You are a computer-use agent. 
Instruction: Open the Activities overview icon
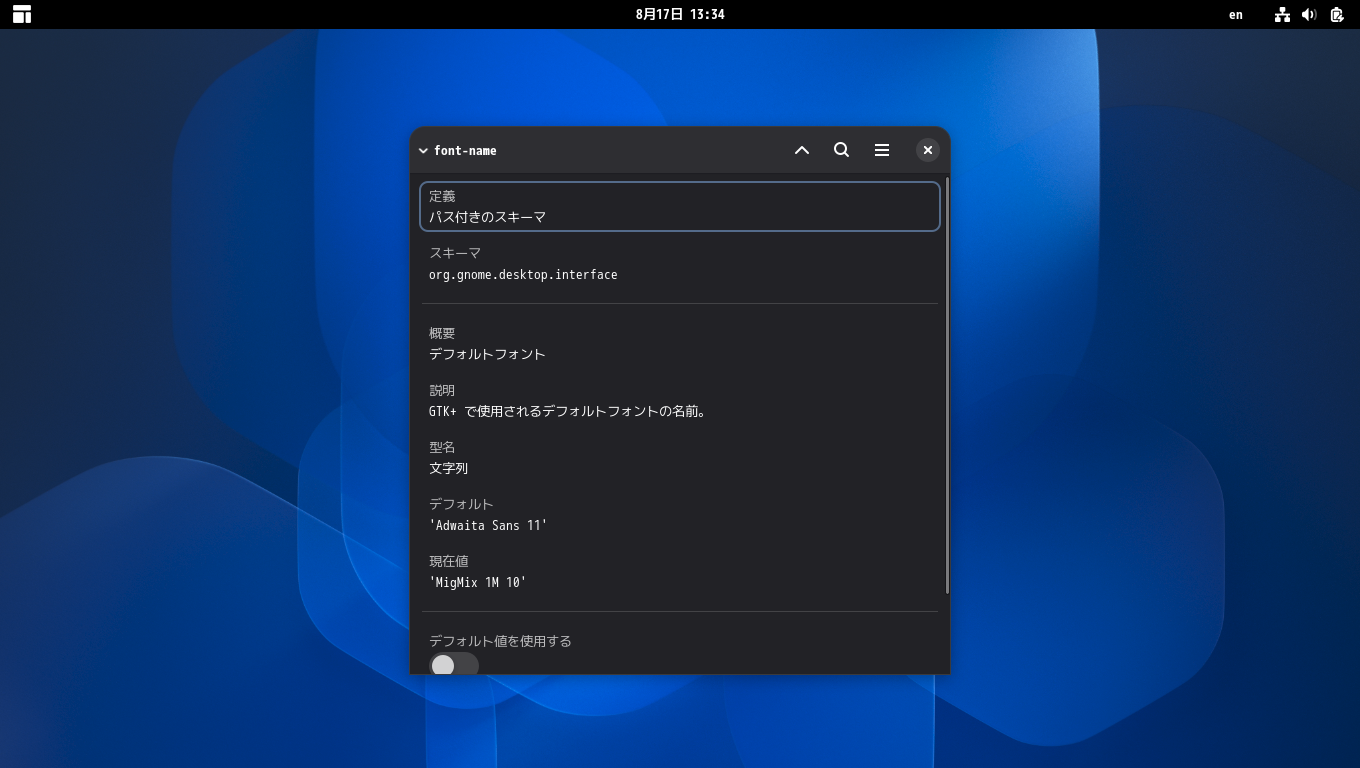[22, 14]
